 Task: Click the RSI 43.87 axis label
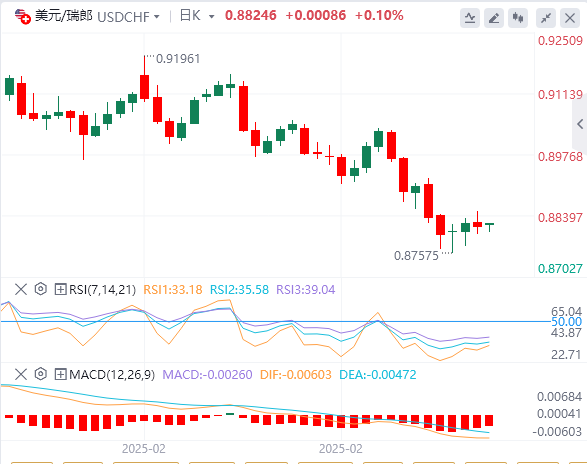point(566,332)
